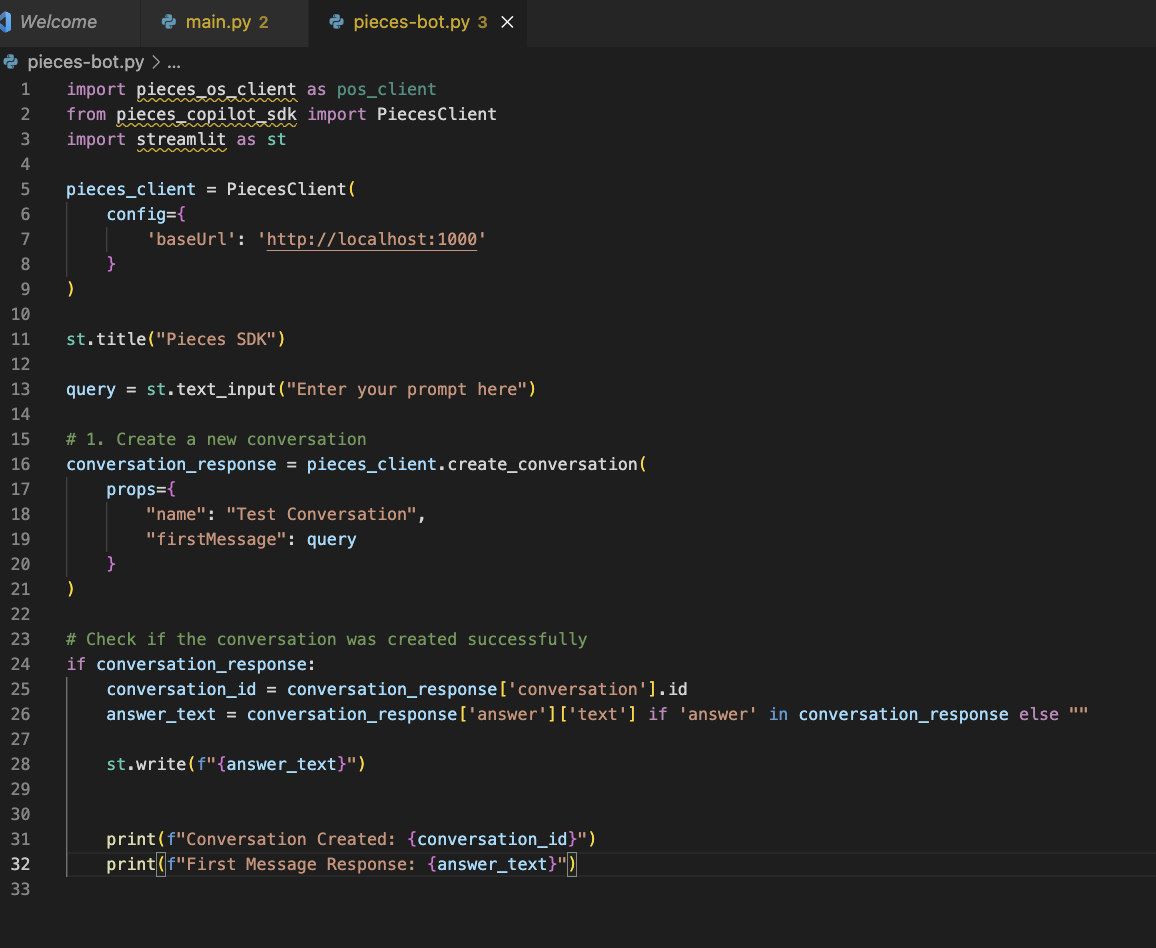
Task: Open the breadcrumb chevron after pieces-bot.py
Action: (156, 62)
